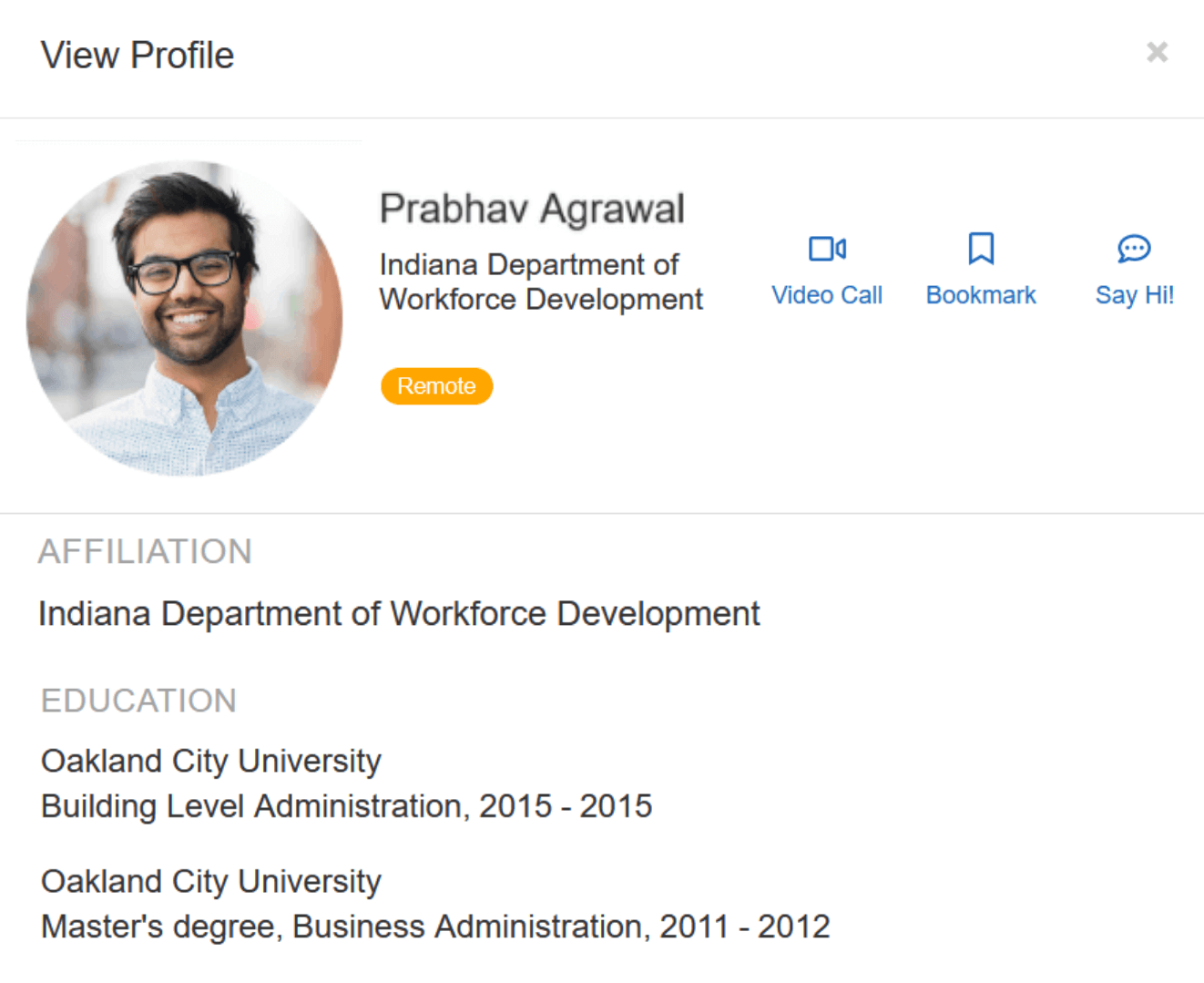Click the Bookmark ribbon icon

[981, 248]
